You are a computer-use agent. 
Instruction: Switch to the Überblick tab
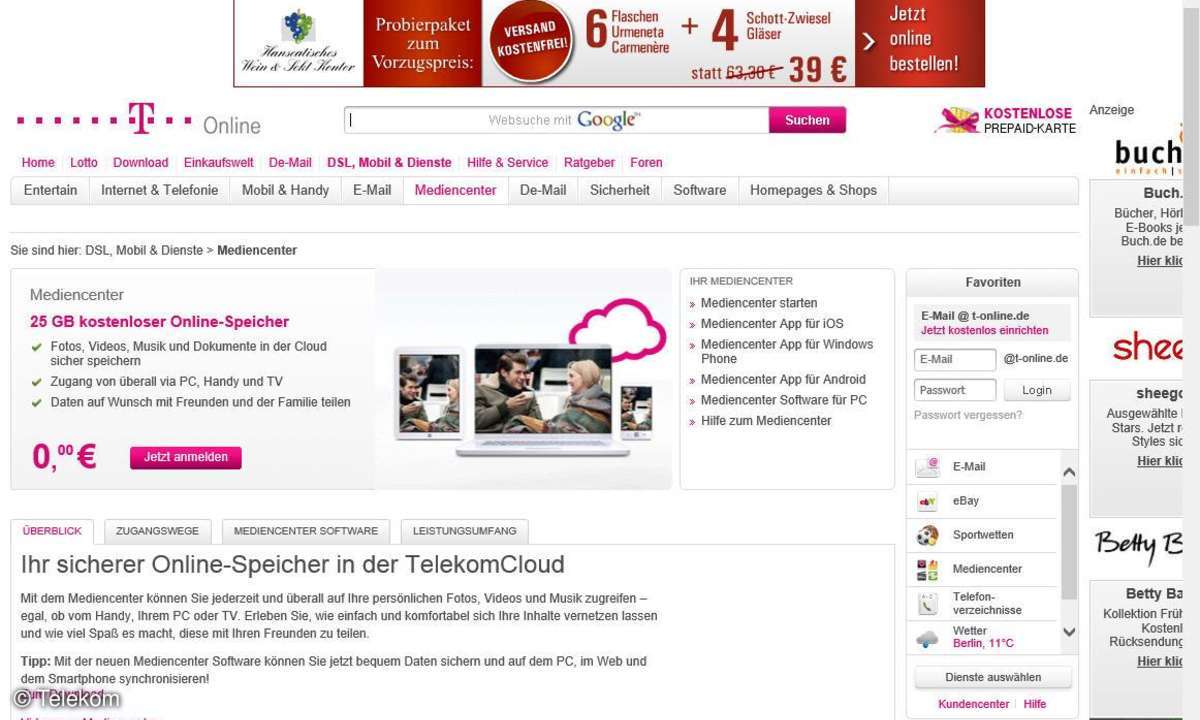click(x=52, y=531)
